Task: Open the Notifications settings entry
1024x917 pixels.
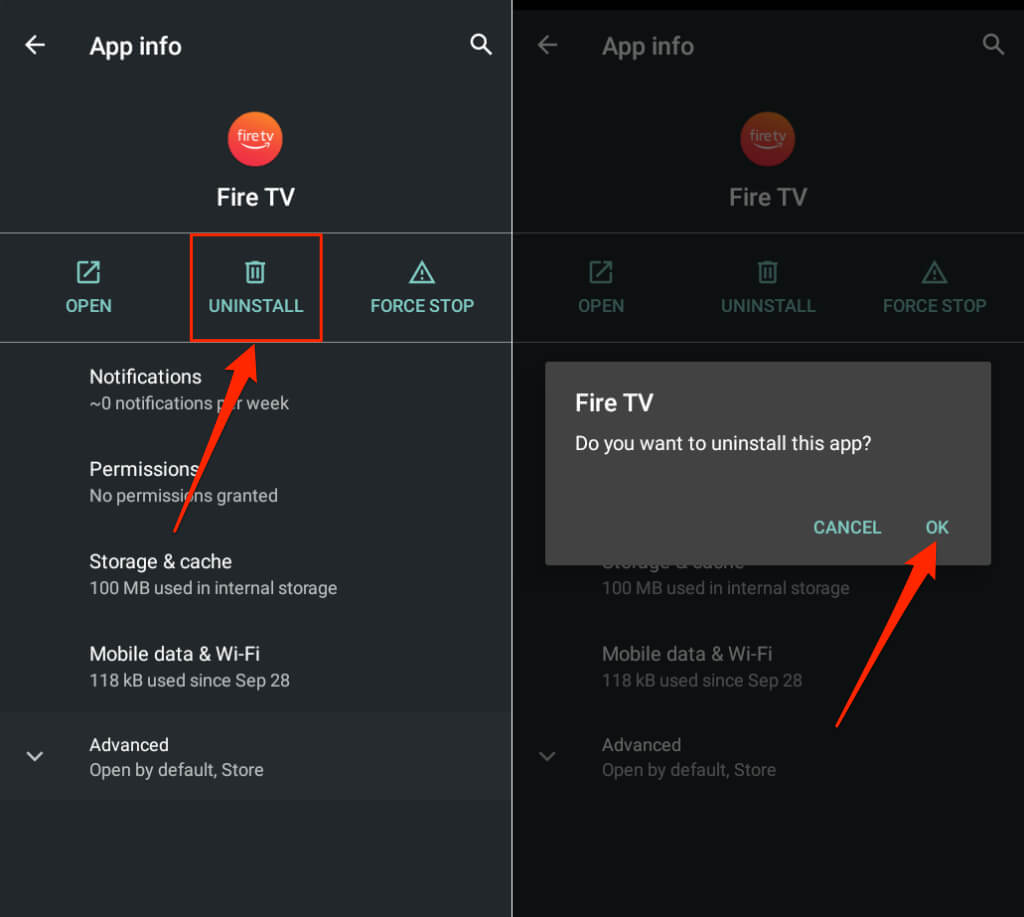Action: (189, 389)
